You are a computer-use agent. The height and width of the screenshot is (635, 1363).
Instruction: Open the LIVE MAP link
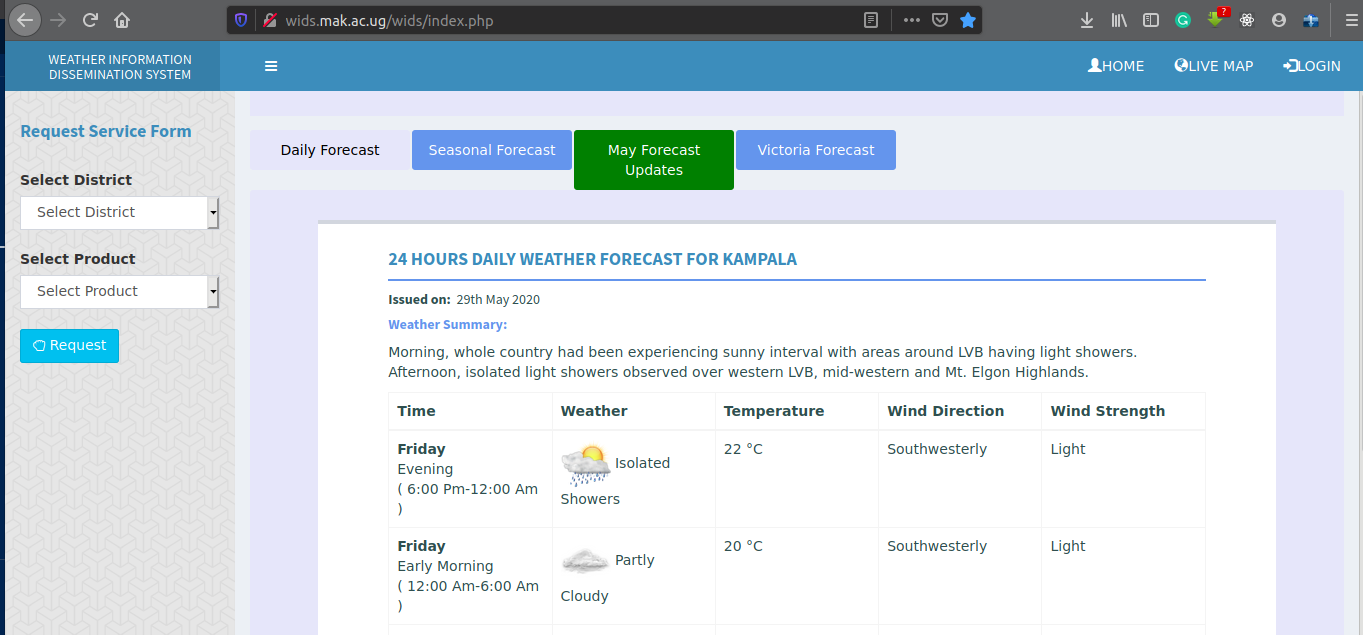point(1214,66)
